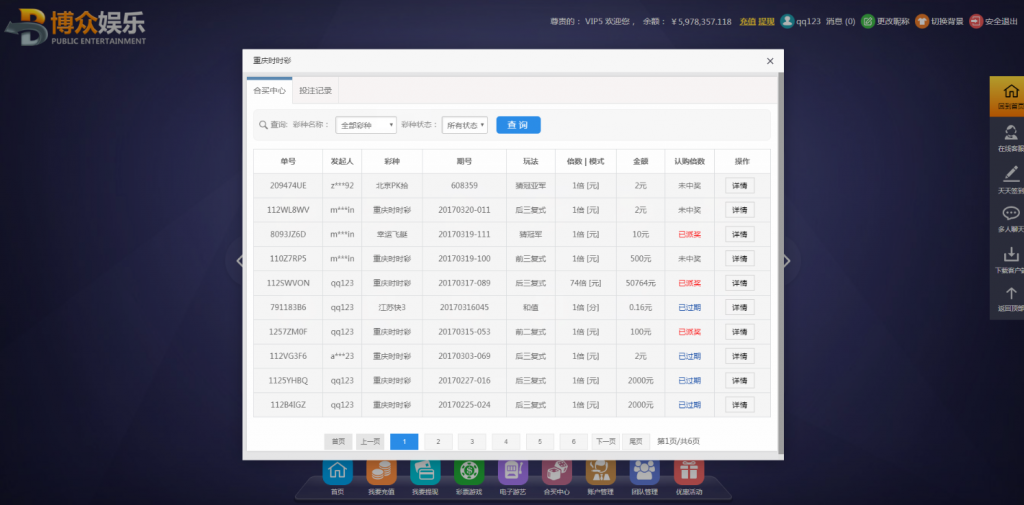This screenshot has height=505, width=1024.
Task: Open 团队管理 icon in the dock
Action: tap(644, 472)
